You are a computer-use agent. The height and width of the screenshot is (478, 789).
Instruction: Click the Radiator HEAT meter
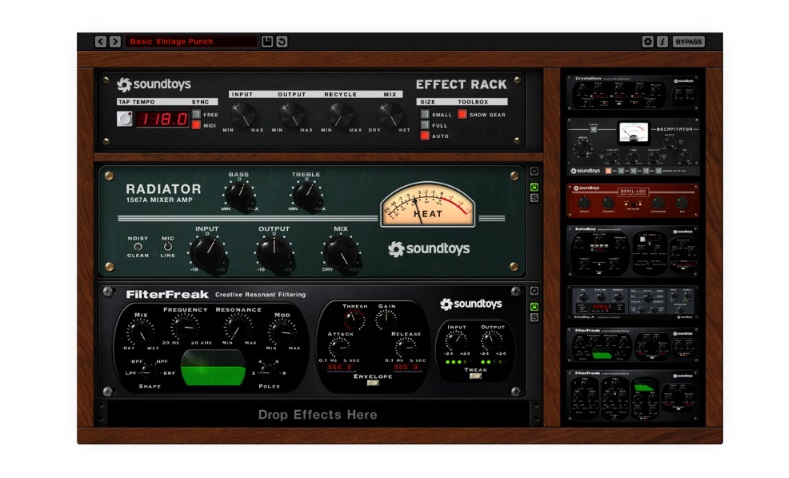[428, 205]
